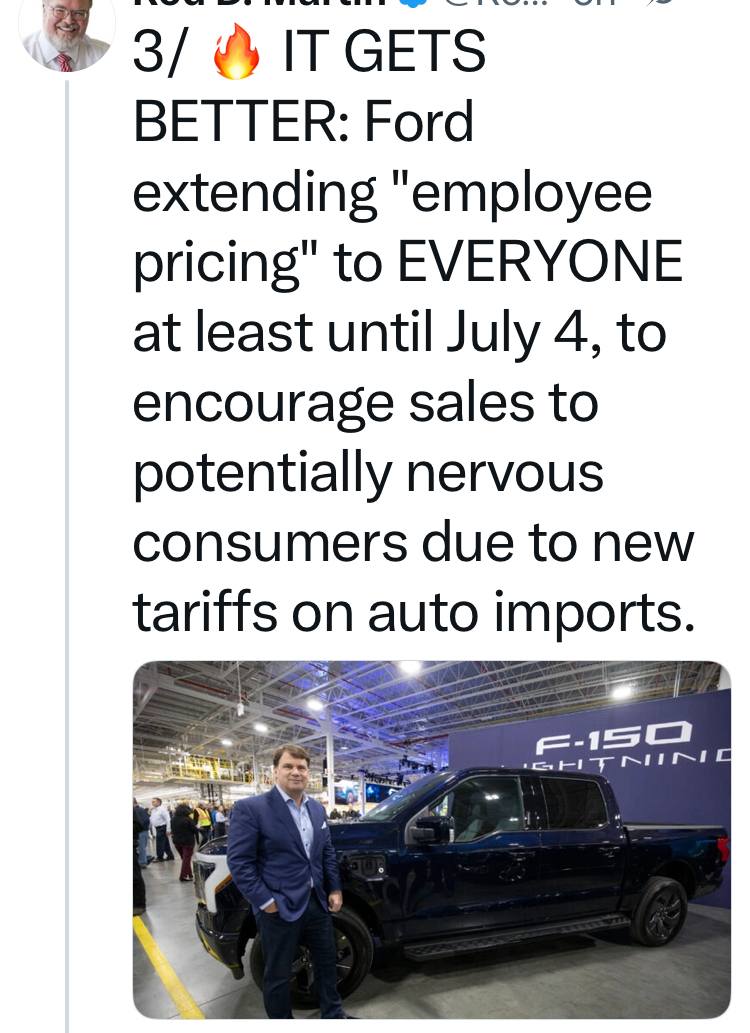Viewport: 750px width, 1033px height.
Task: Open the tweet author's profile avatar
Action: 67,34
